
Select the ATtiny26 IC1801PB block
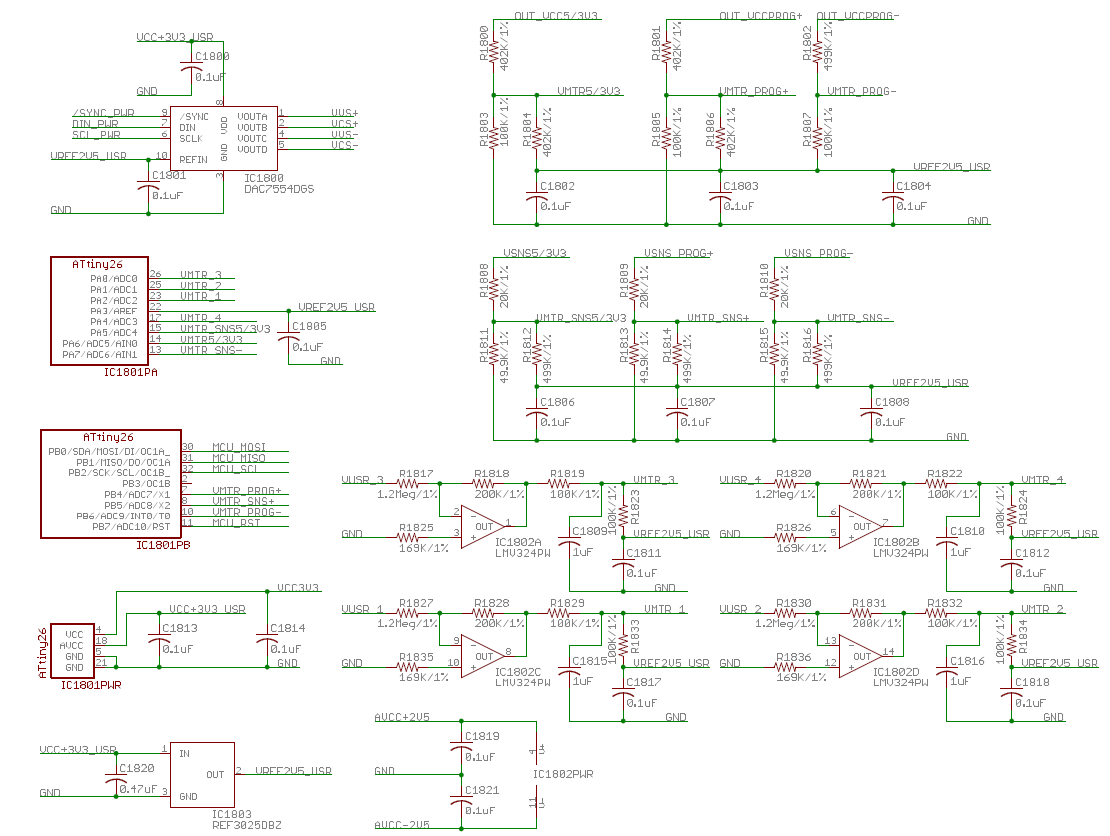111,483
